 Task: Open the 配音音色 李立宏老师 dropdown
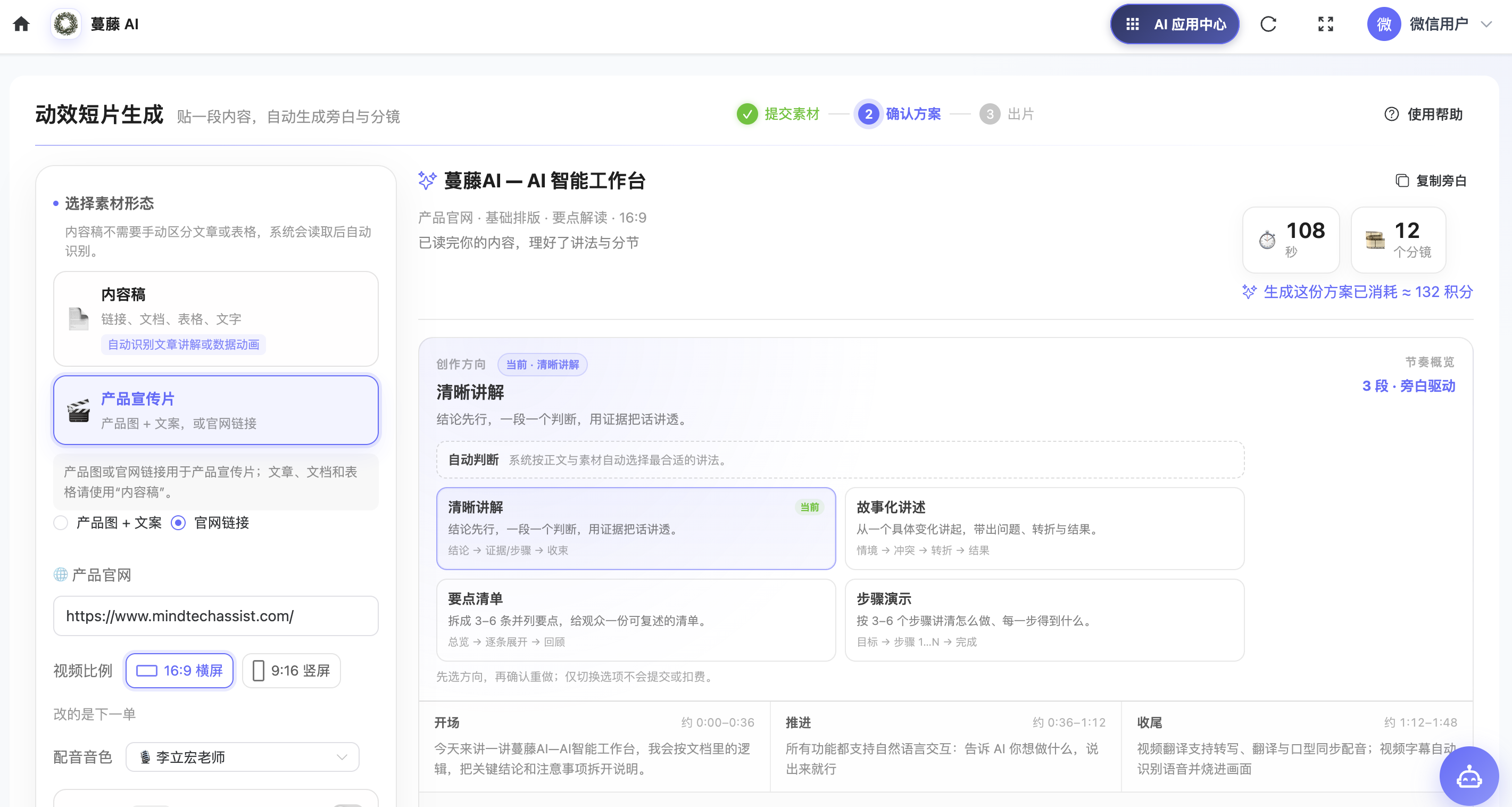point(243,757)
